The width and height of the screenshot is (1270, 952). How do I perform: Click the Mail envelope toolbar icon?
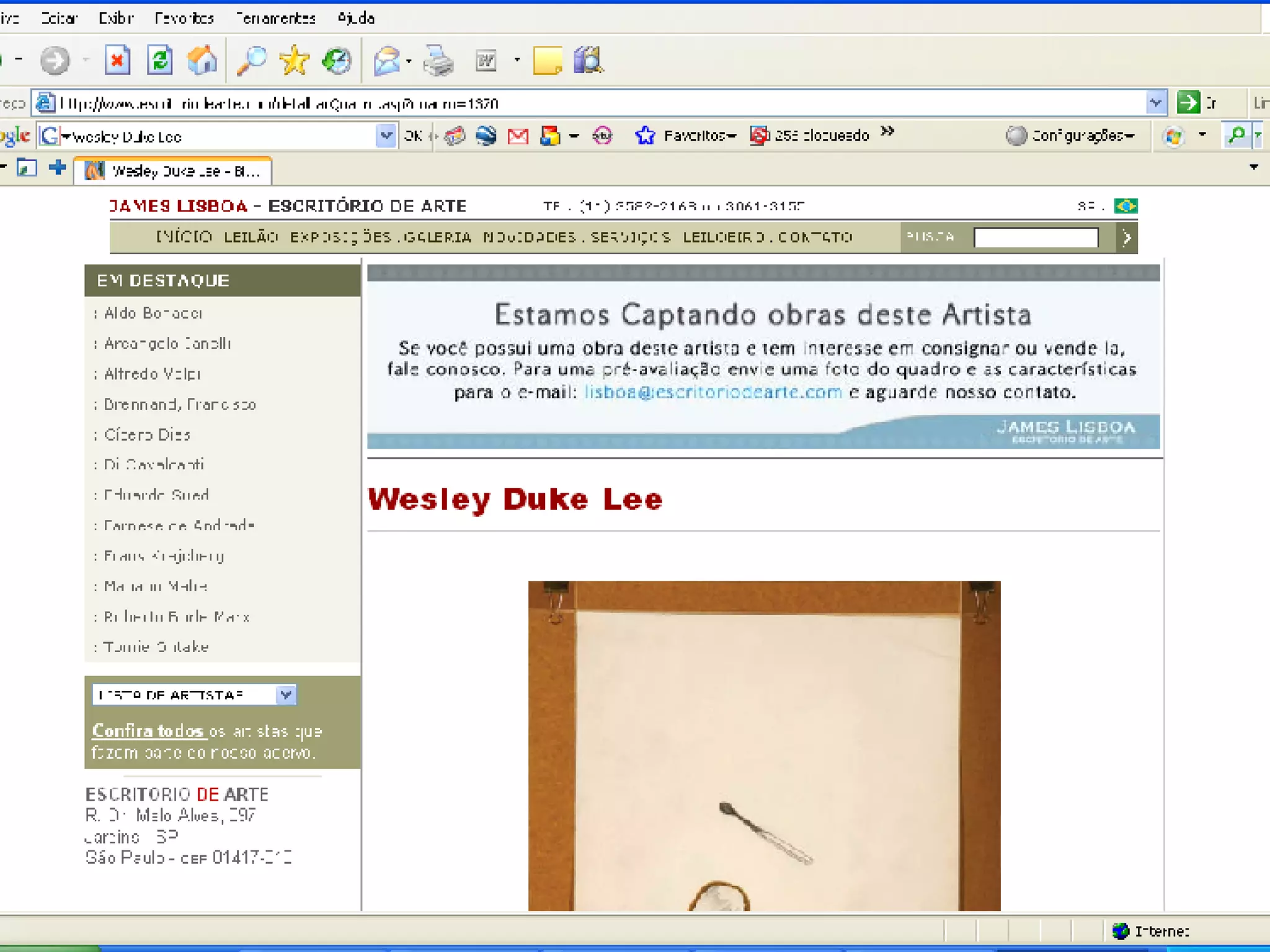(388, 61)
